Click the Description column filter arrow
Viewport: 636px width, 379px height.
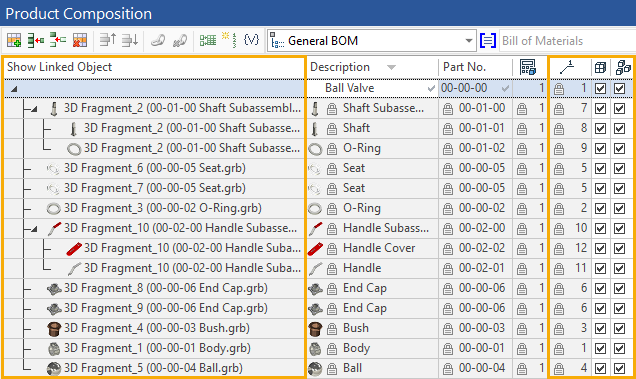click(391, 67)
